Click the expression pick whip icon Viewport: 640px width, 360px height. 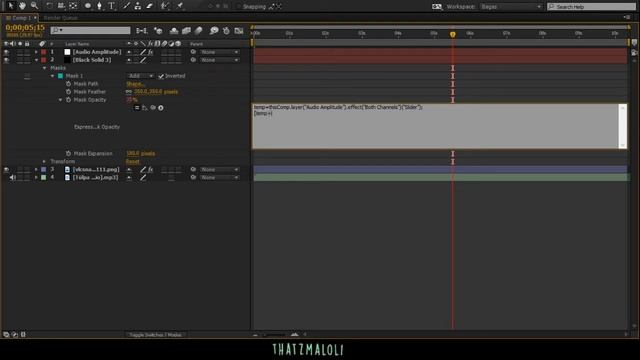coord(153,108)
